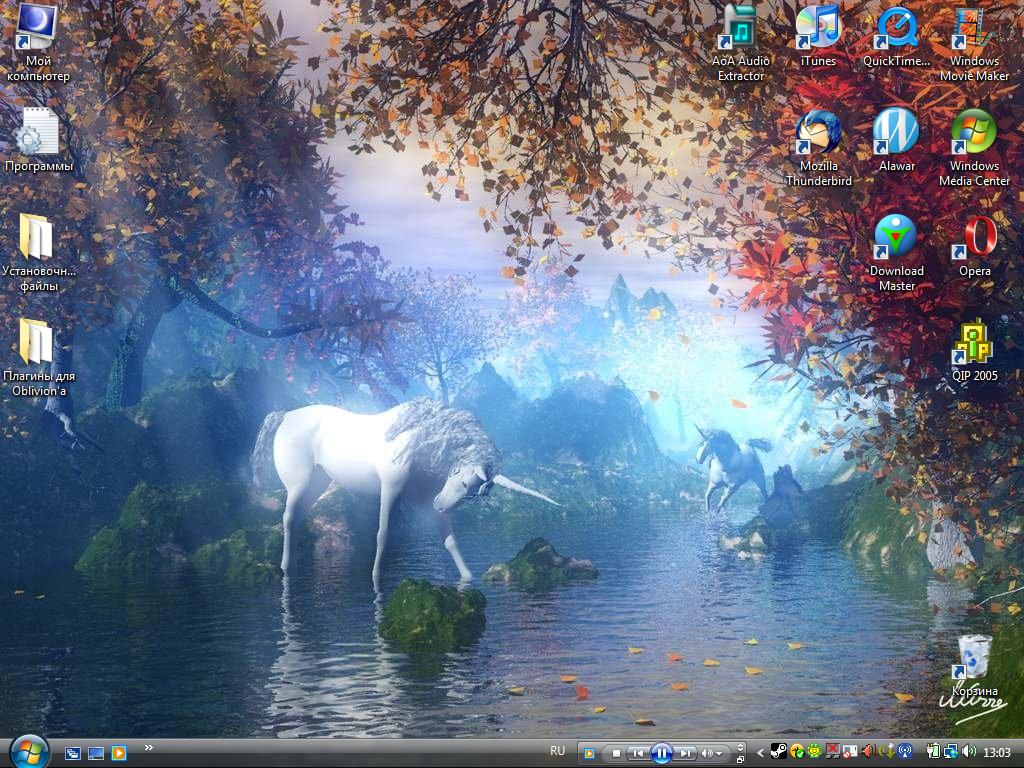Select the Opera browser shortcut
The height and width of the screenshot is (768, 1024).
tap(974, 246)
